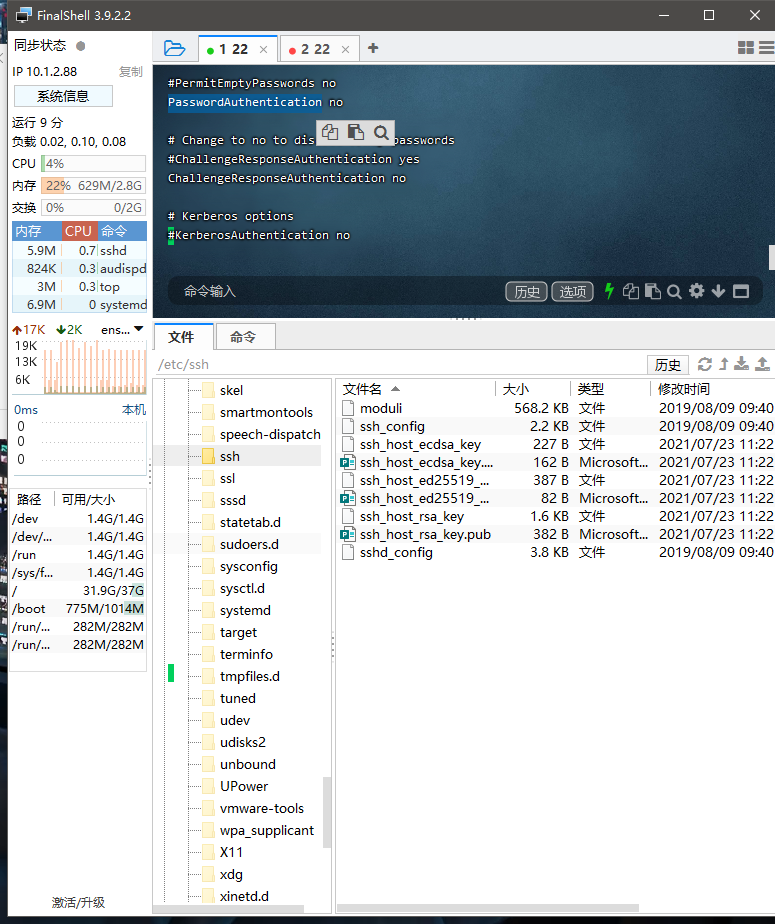Open file panel 历史 button
Screen dimensions: 775x924
point(668,365)
